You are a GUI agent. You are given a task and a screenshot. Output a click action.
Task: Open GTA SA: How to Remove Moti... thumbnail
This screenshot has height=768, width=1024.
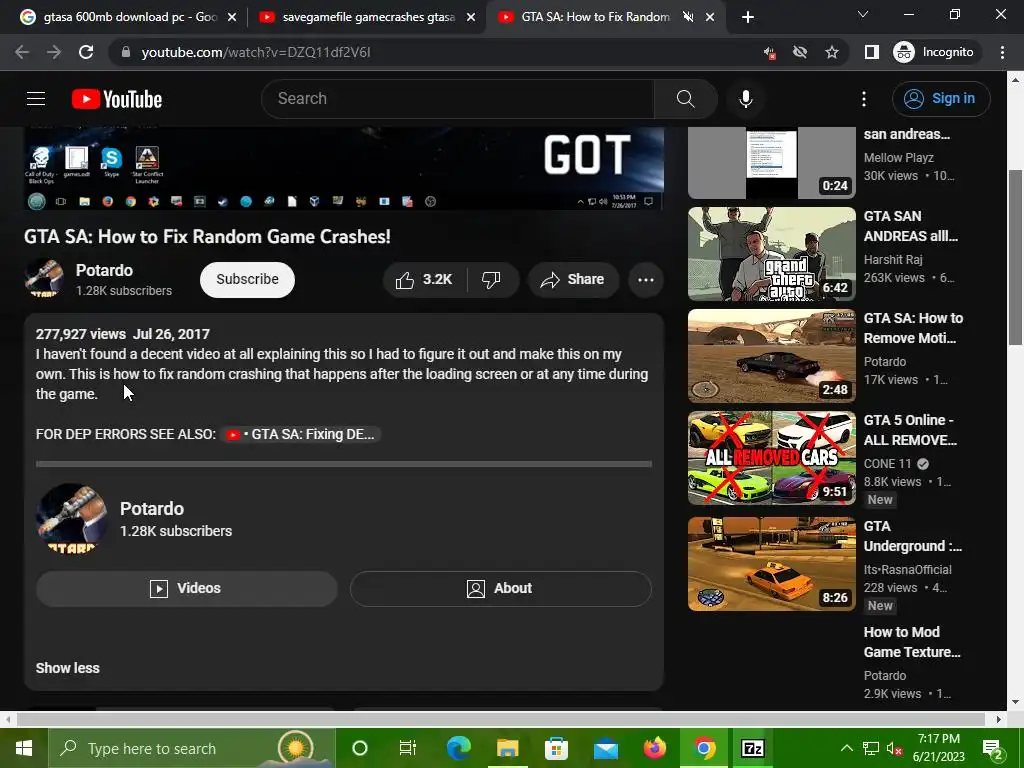pos(771,356)
